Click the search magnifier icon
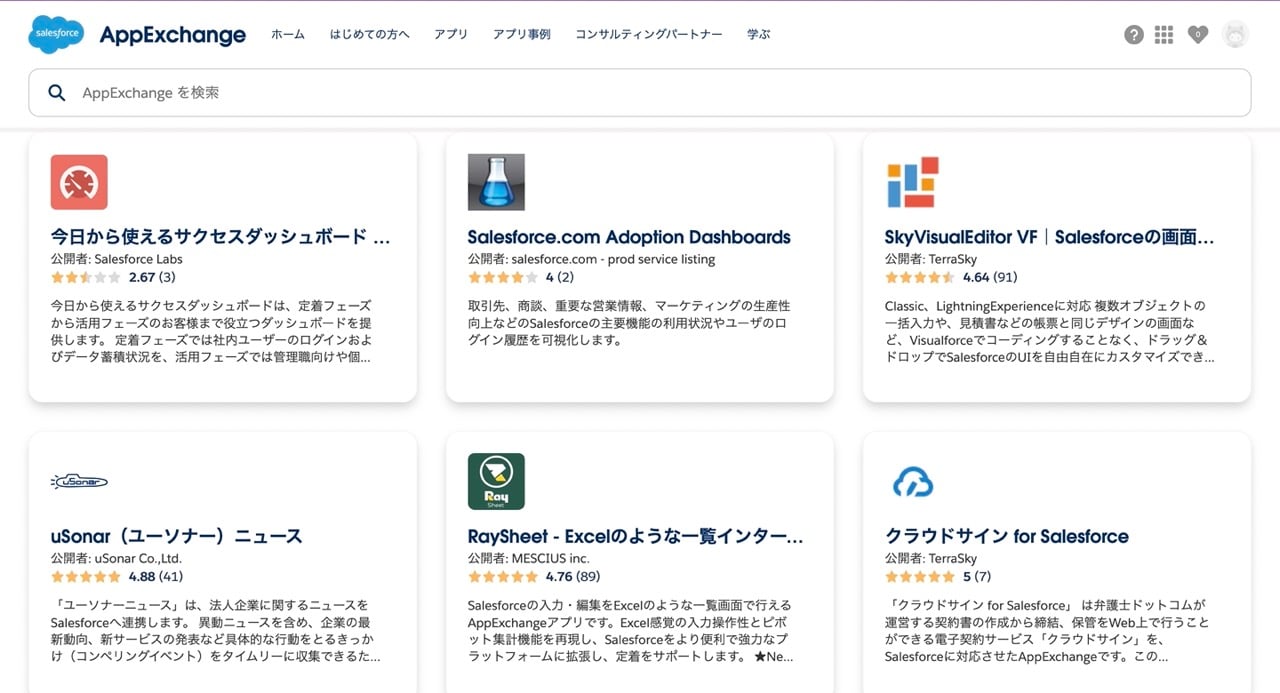Viewport: 1280px width, 693px height. pos(57,93)
